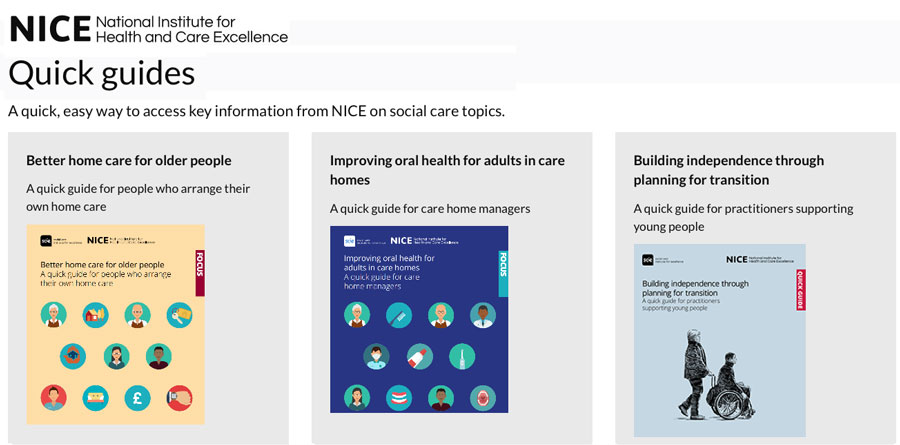This screenshot has height=445, width=900.
Task: Click the dentures icon on the oral health cover
Action: (x=399, y=397)
